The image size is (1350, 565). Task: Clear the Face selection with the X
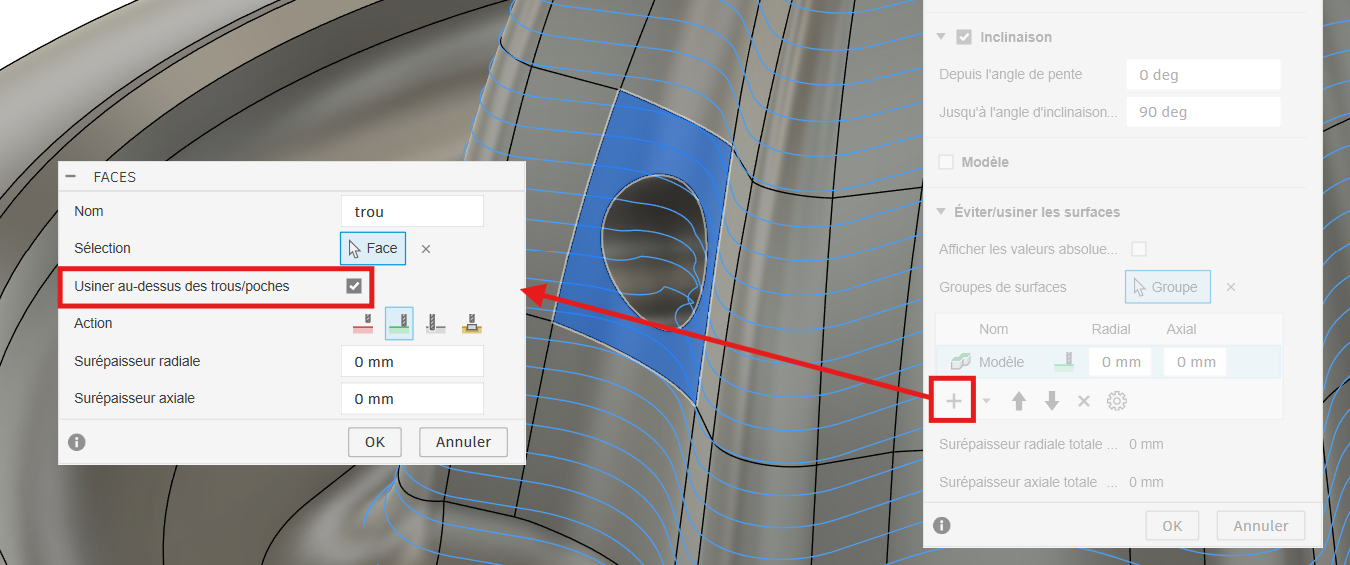pos(426,249)
